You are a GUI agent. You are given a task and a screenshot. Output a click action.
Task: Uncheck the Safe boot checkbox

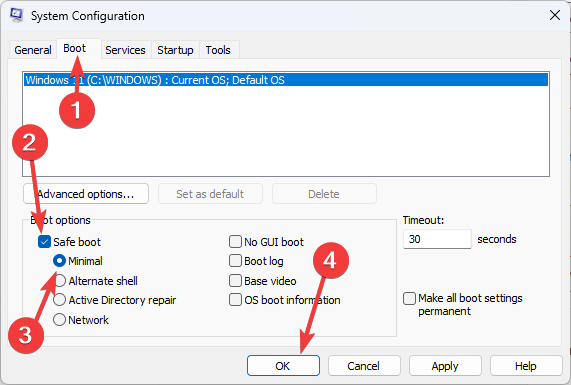[x=44, y=242]
